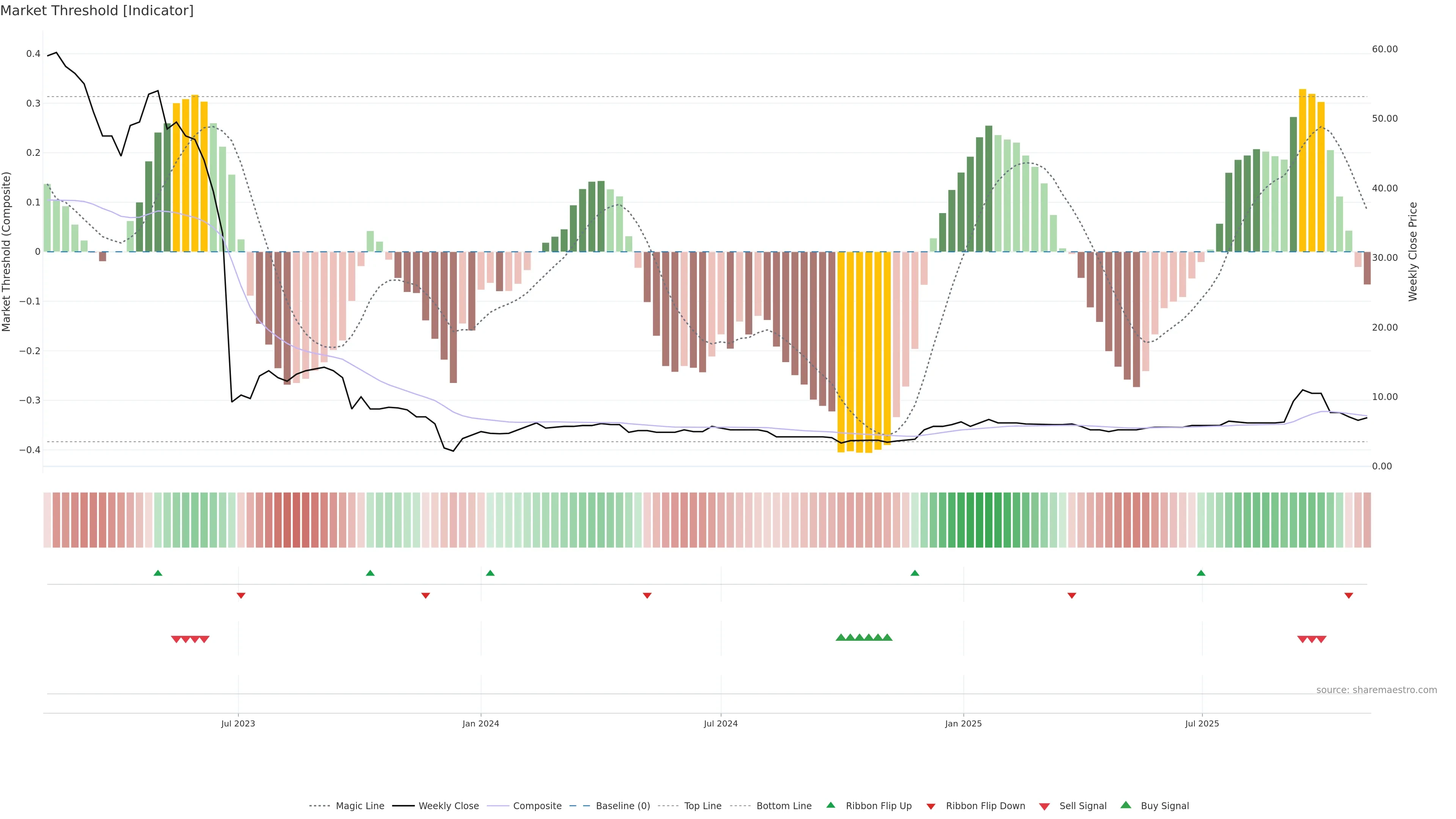Click the last red Ribbon Flip Down marker

1349,595
